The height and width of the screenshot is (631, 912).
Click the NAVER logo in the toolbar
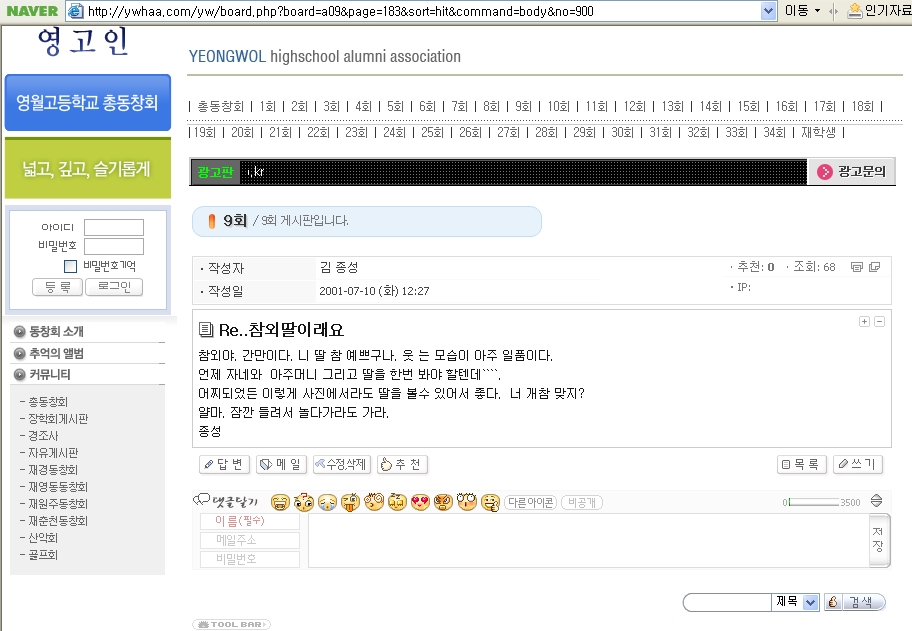(x=32, y=10)
